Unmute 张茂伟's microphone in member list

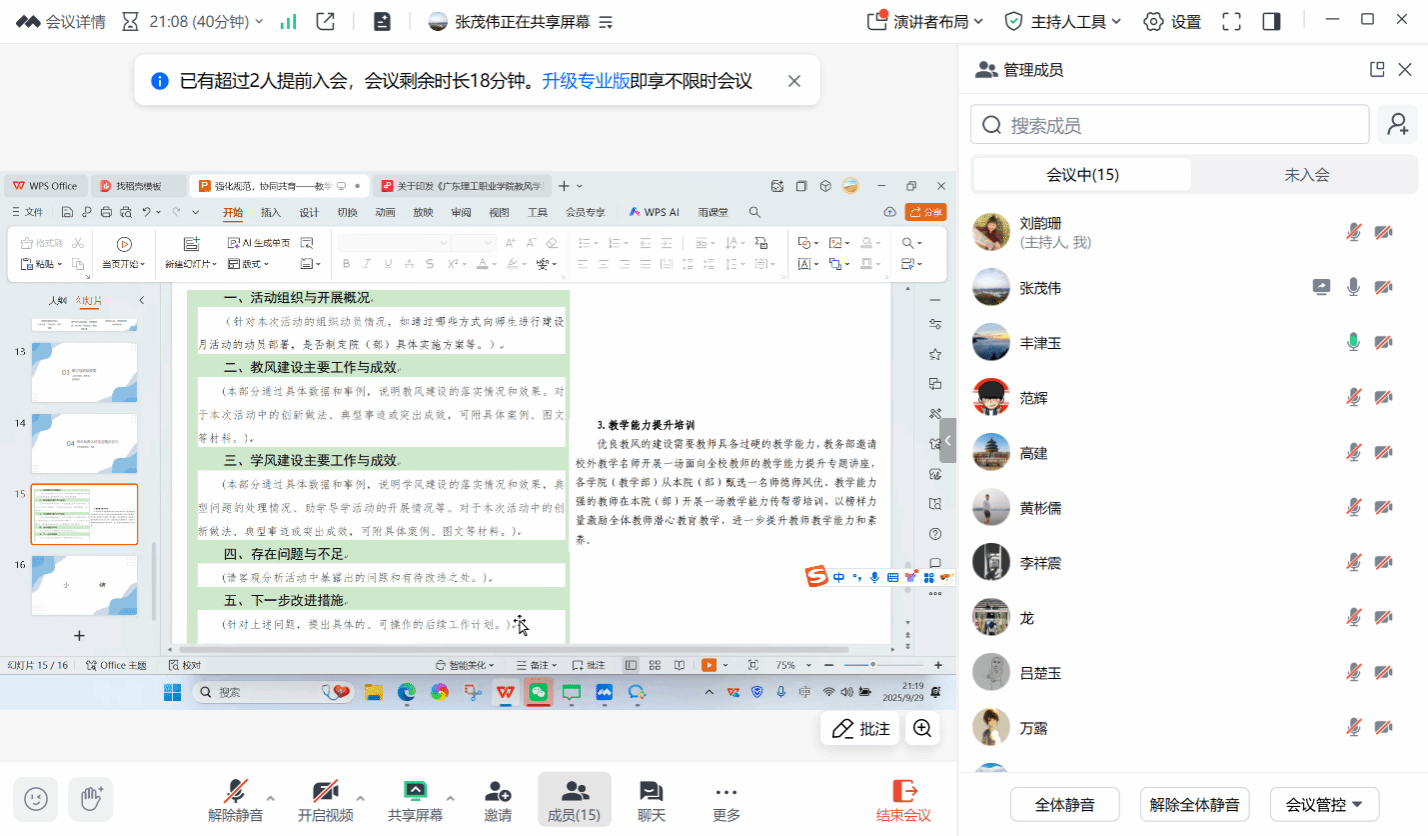click(1353, 288)
